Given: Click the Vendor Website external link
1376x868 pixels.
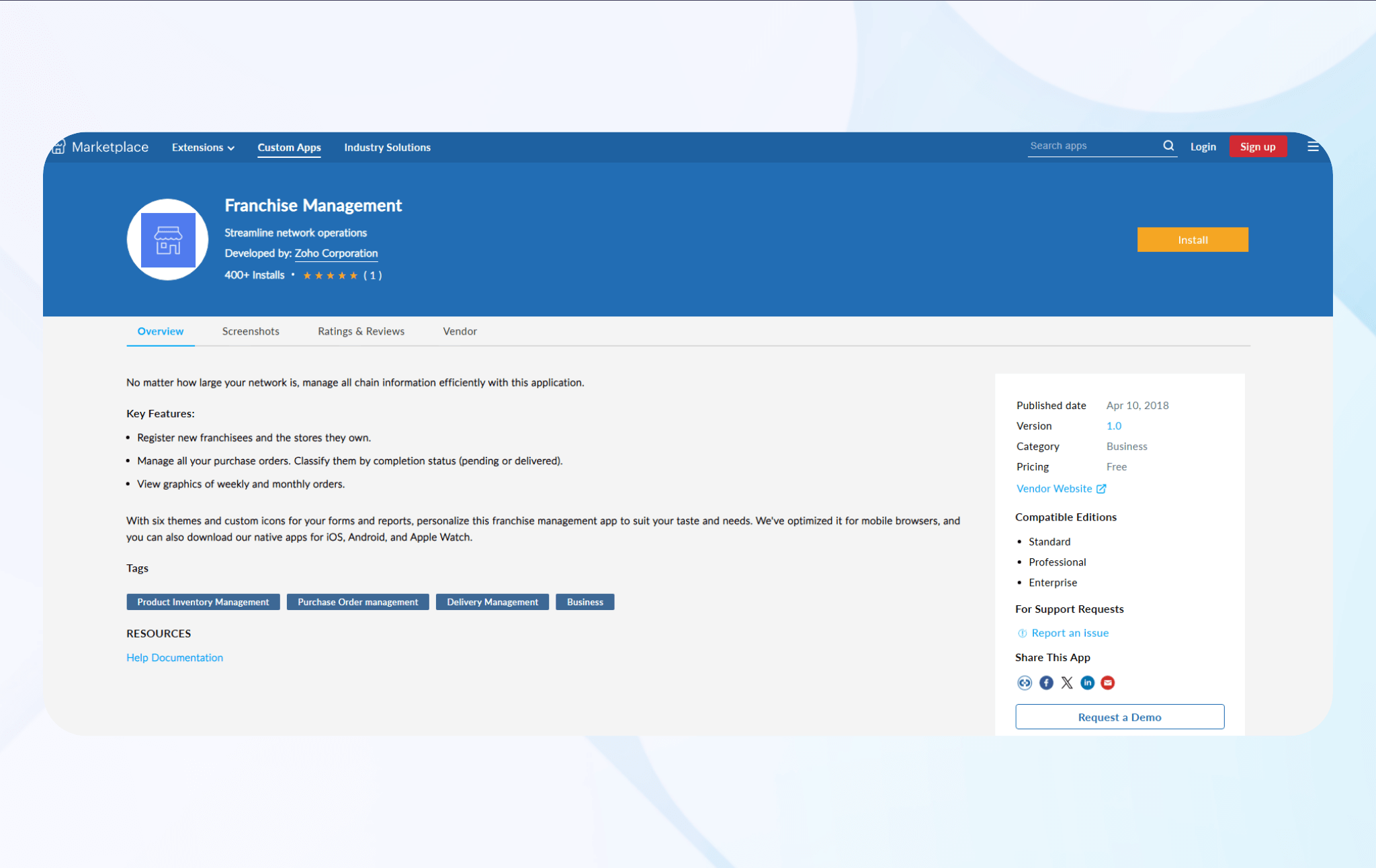Looking at the screenshot, I should click(x=1061, y=488).
